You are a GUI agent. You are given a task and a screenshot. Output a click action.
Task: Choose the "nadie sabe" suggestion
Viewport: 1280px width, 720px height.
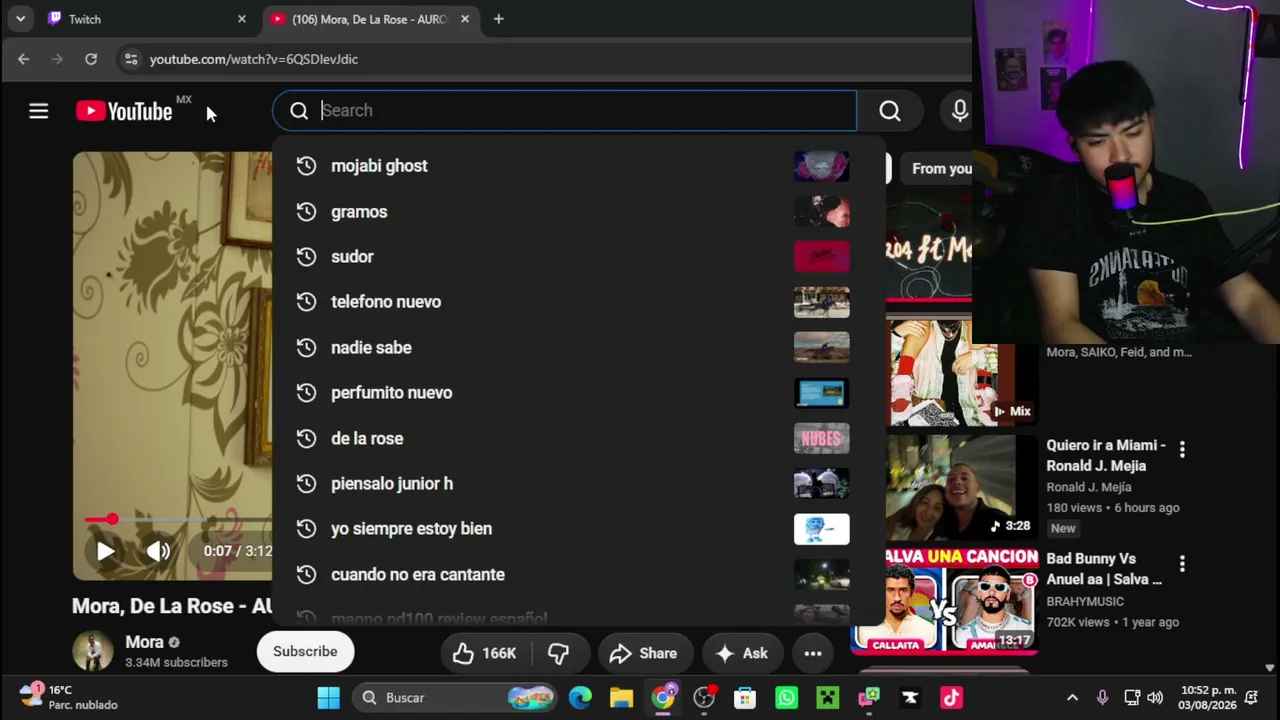tap(578, 348)
